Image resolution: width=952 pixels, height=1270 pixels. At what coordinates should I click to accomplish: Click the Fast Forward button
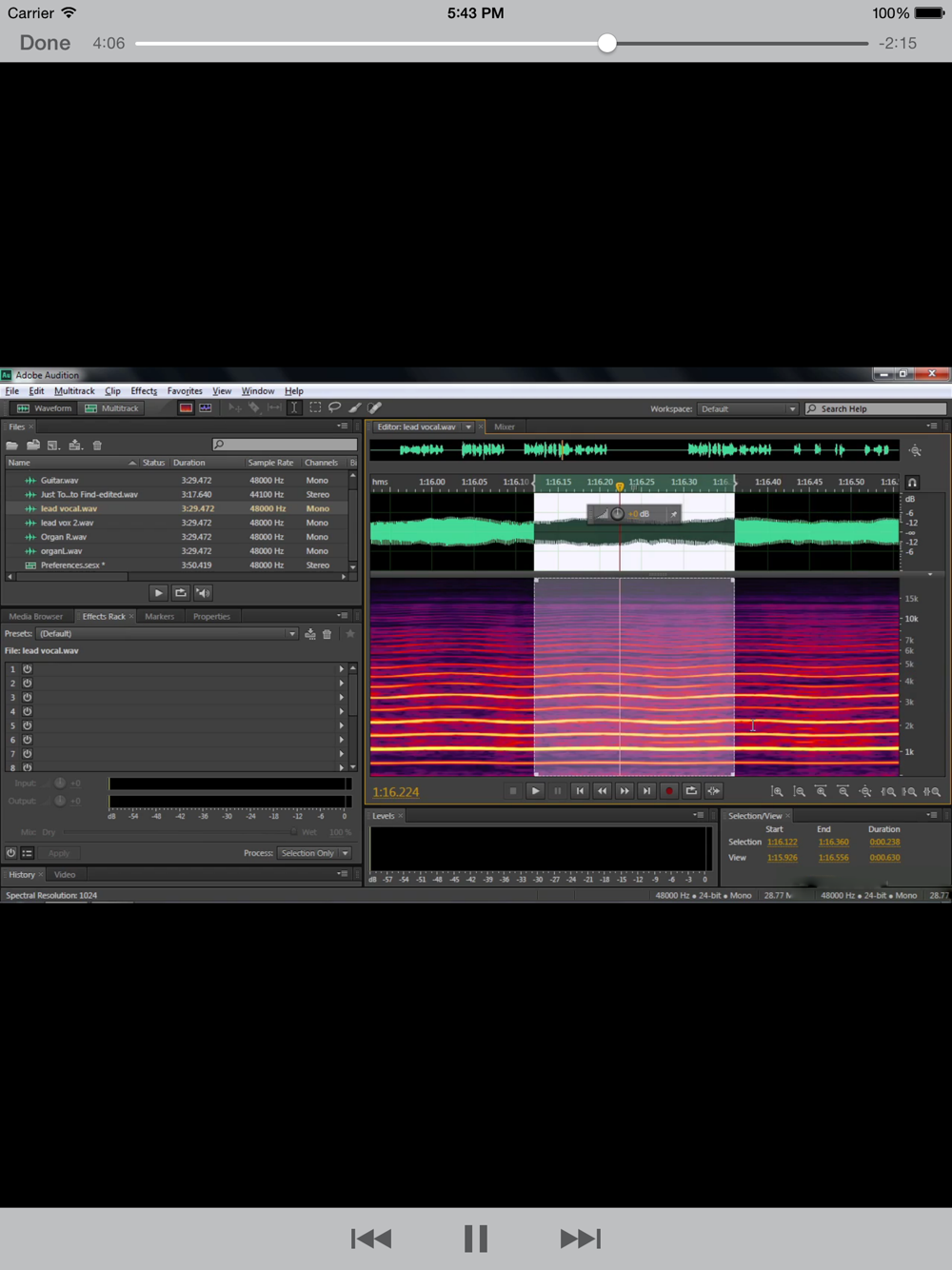[625, 791]
